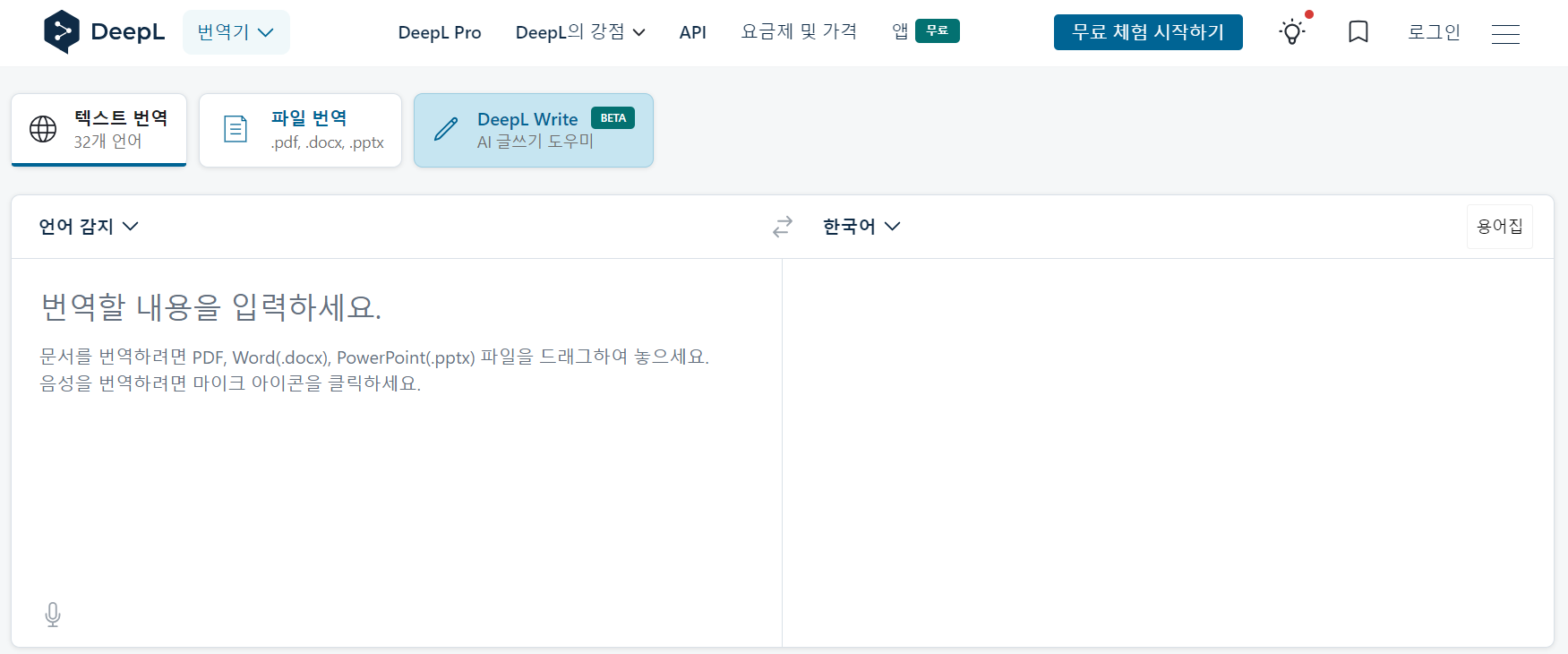Open the API navigation link

click(x=693, y=32)
